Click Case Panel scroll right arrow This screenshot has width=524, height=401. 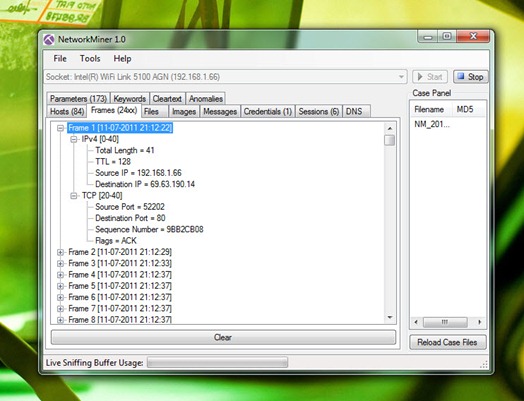[480, 322]
